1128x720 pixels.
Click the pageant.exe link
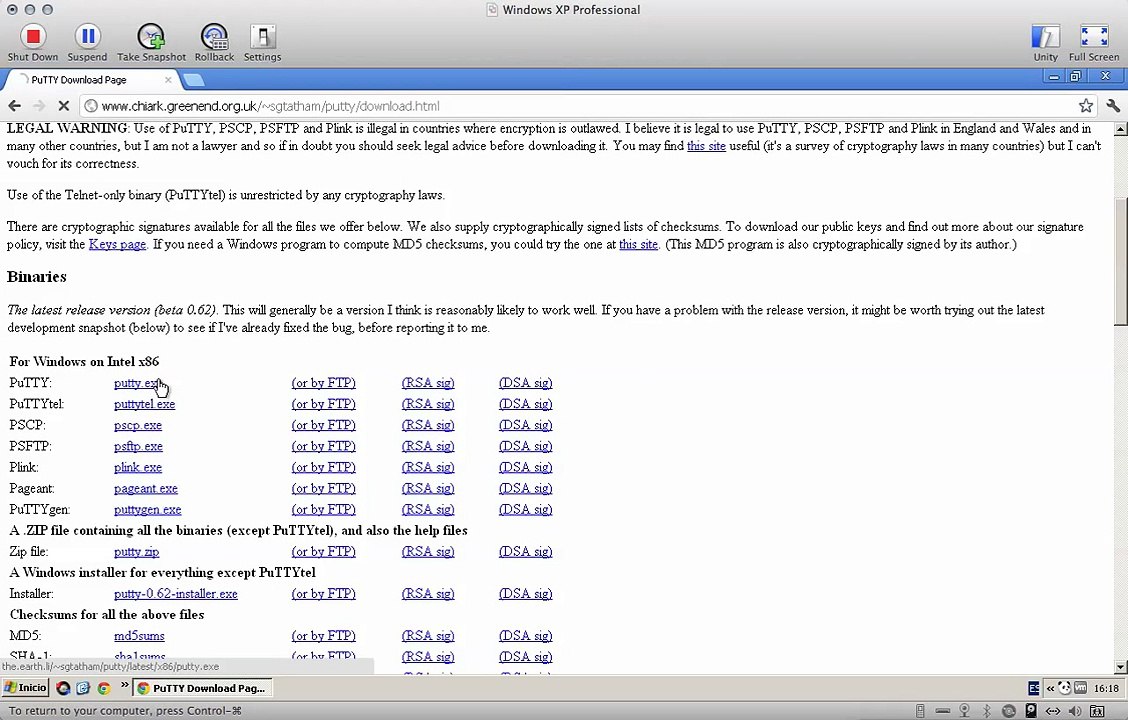click(x=145, y=488)
